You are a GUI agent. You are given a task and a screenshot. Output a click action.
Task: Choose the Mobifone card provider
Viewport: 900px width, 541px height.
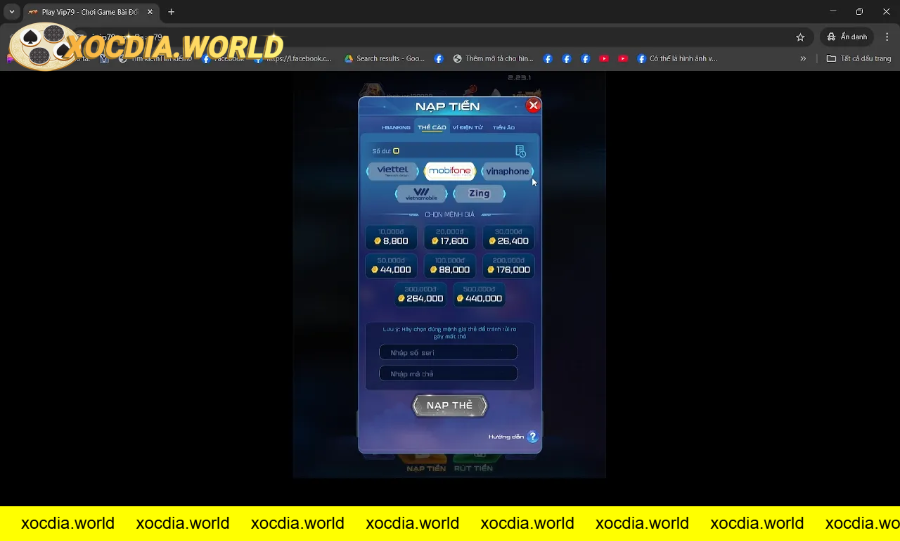tap(450, 171)
